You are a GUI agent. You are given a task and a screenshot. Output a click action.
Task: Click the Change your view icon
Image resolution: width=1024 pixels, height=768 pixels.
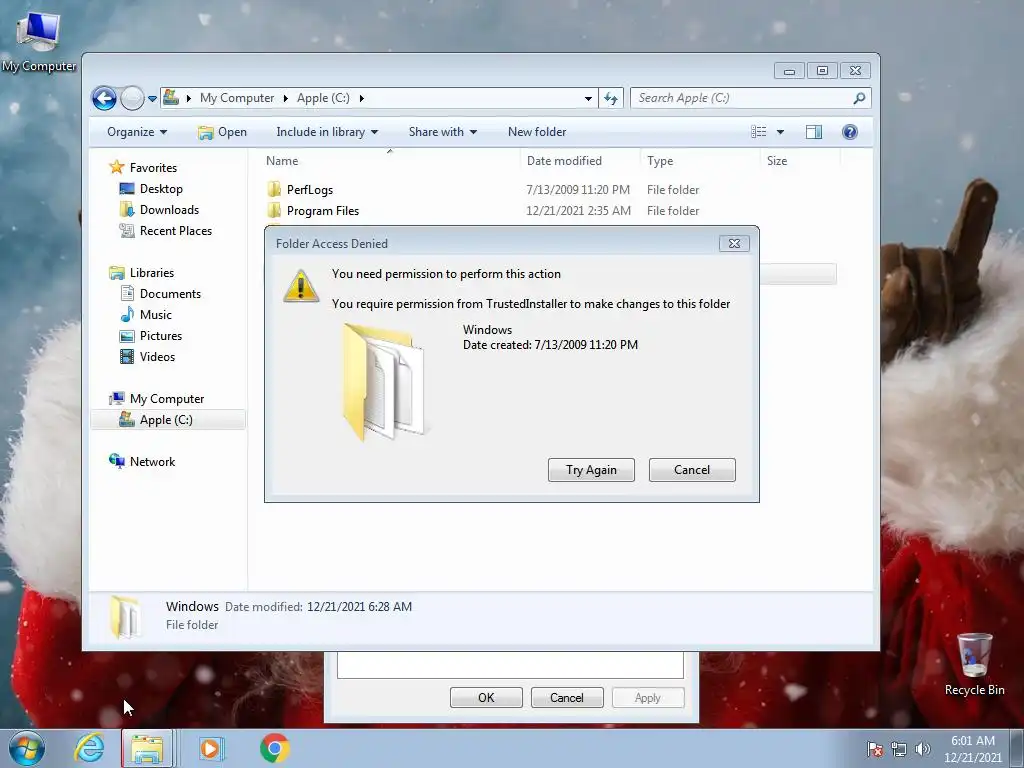(759, 132)
